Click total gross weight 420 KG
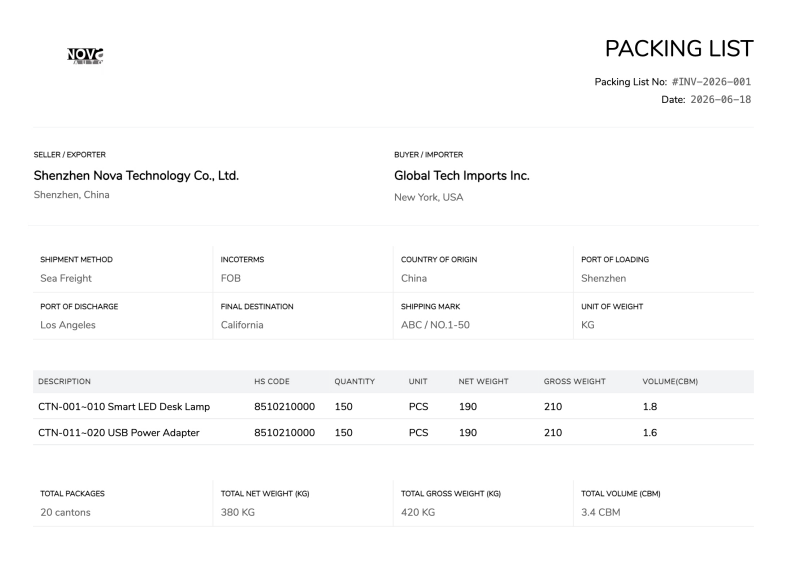This screenshot has width=789, height=567. [418, 512]
